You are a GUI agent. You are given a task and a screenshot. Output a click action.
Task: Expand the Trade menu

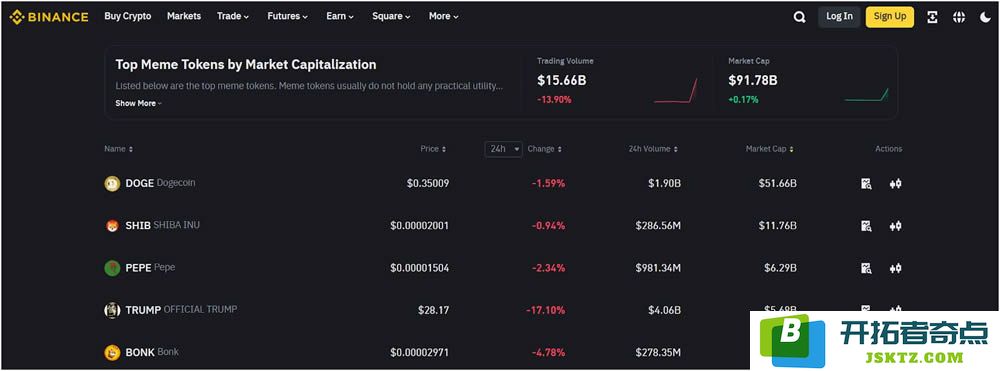233,17
